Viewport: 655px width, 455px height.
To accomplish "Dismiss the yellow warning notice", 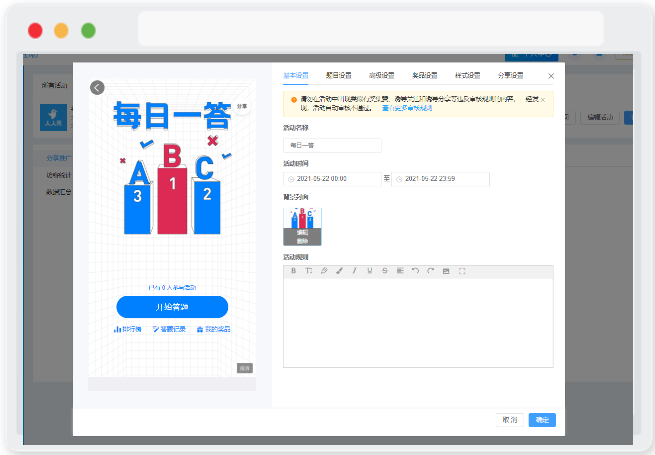I will 543,100.
